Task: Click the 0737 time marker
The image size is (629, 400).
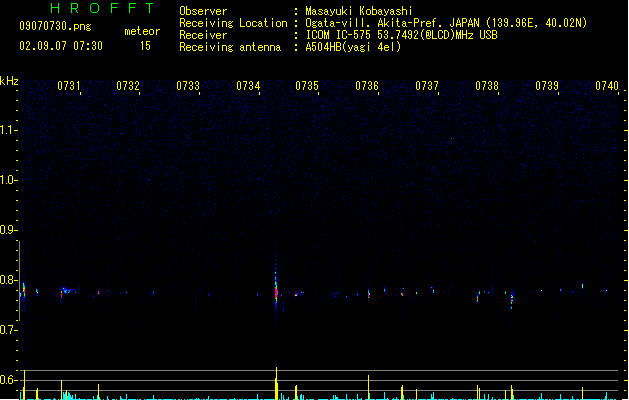Action: pyautogui.click(x=427, y=86)
